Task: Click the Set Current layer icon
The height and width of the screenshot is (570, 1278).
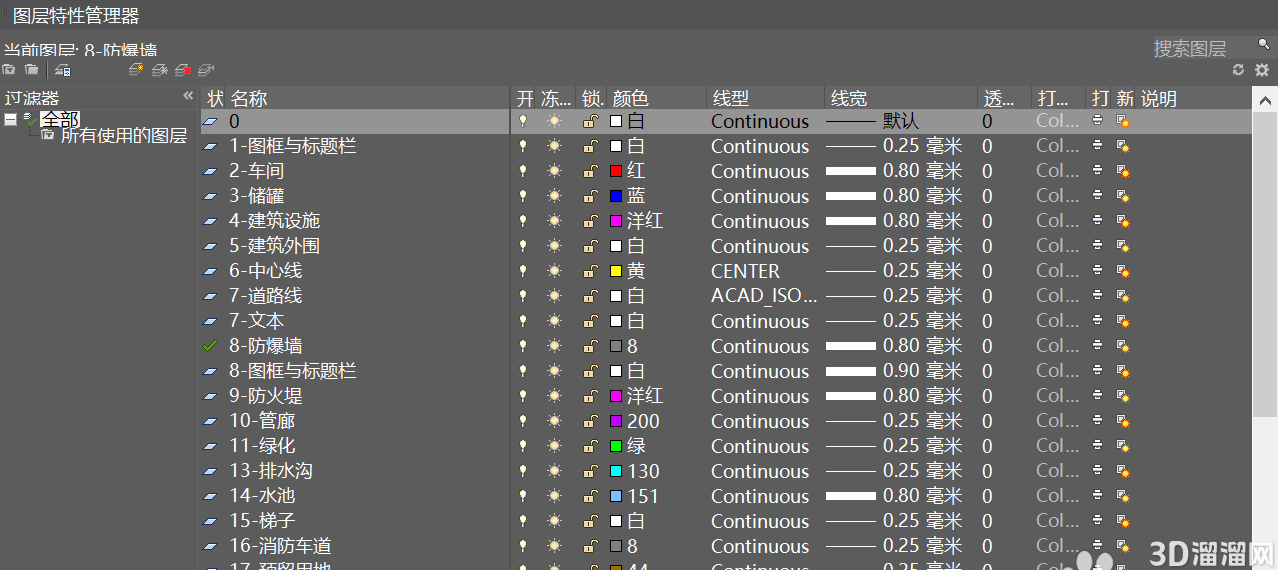Action: tap(206, 70)
